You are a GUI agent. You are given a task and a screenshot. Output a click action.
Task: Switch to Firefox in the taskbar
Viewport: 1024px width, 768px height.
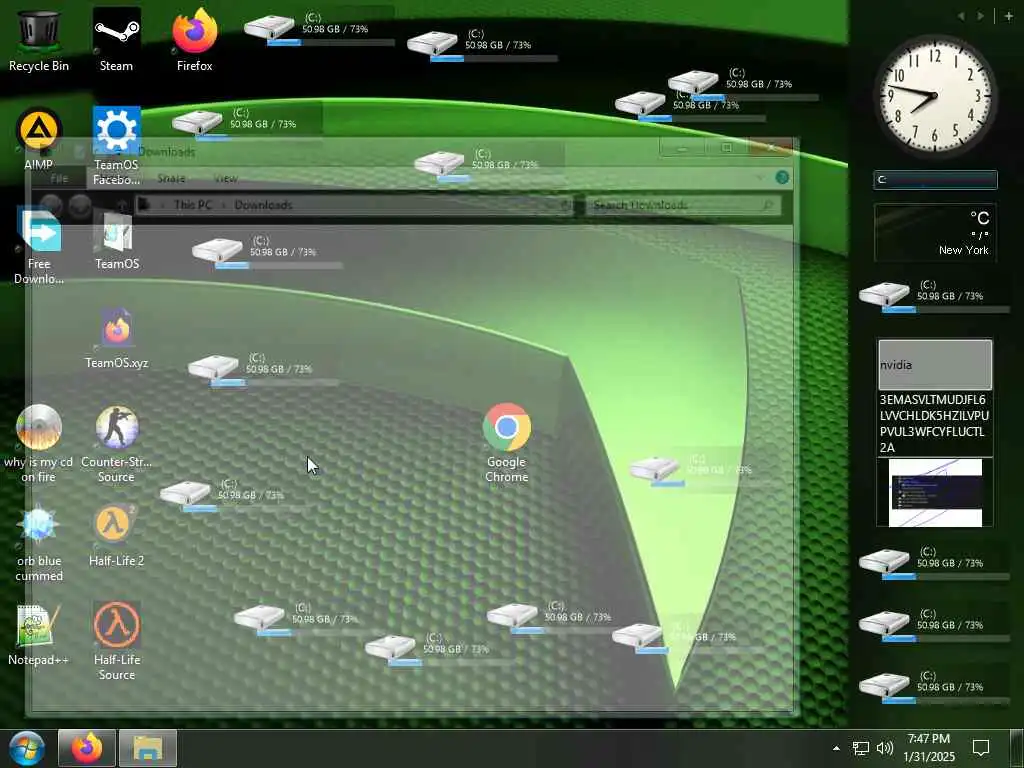pos(87,748)
